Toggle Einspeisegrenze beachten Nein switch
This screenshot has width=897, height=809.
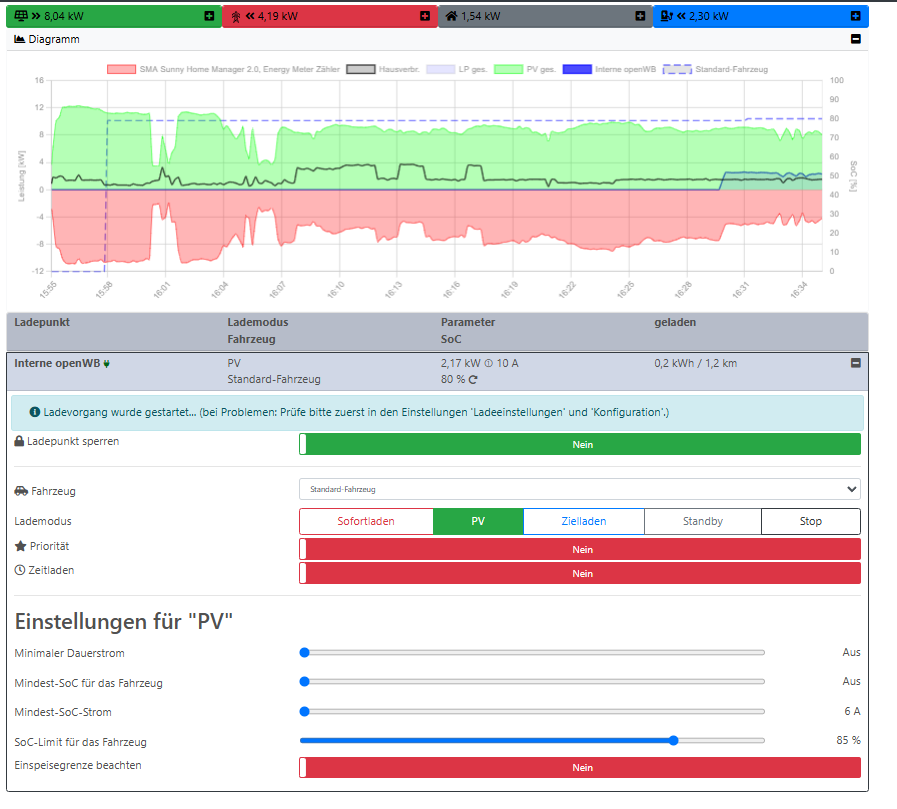click(x=580, y=767)
